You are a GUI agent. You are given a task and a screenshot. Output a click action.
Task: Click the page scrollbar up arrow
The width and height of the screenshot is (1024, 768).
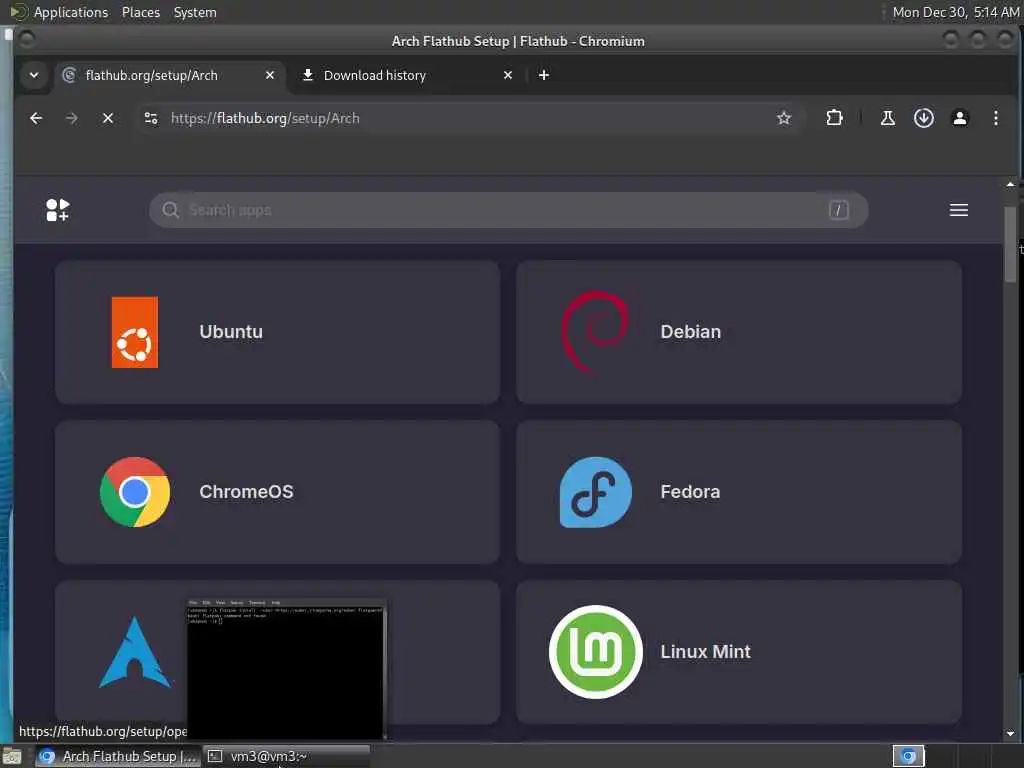click(1010, 185)
